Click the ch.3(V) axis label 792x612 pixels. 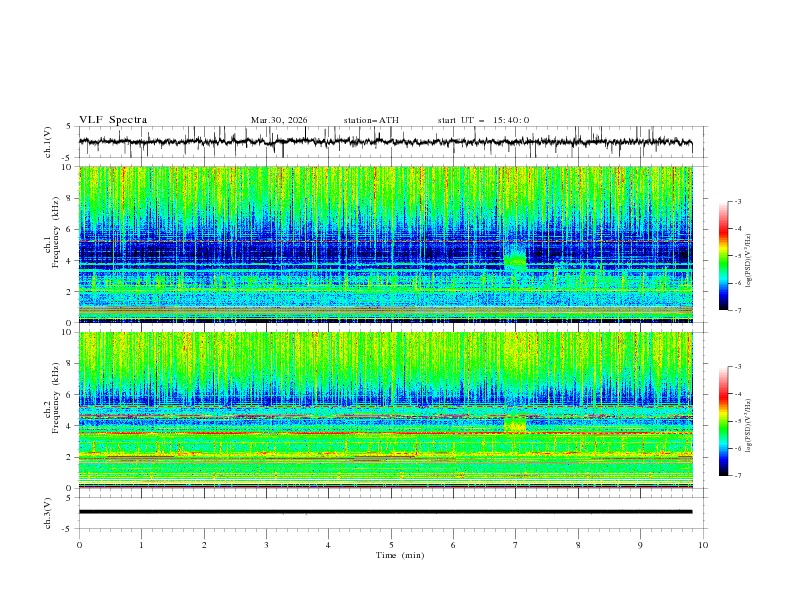click(x=48, y=513)
